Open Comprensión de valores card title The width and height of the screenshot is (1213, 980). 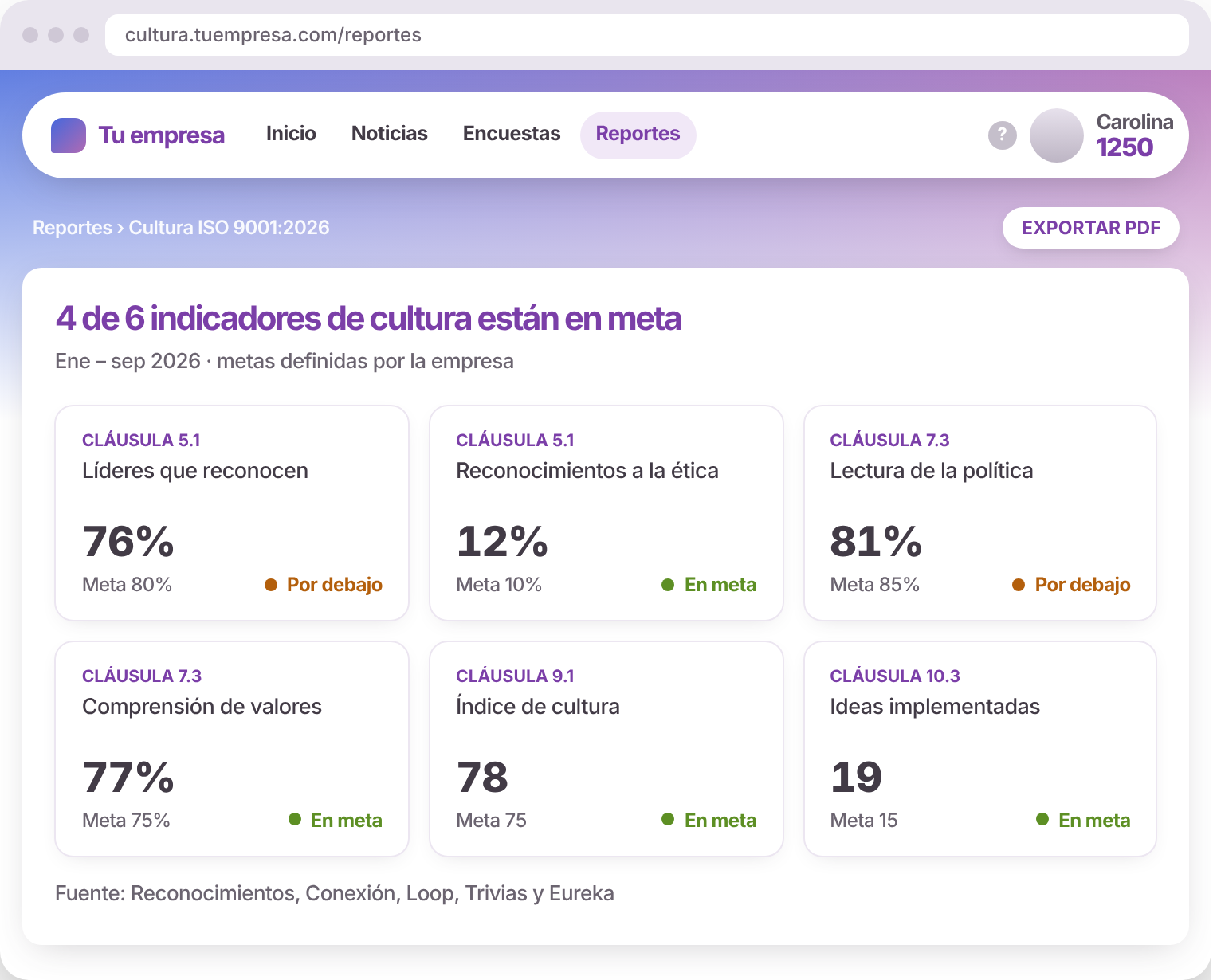(202, 707)
